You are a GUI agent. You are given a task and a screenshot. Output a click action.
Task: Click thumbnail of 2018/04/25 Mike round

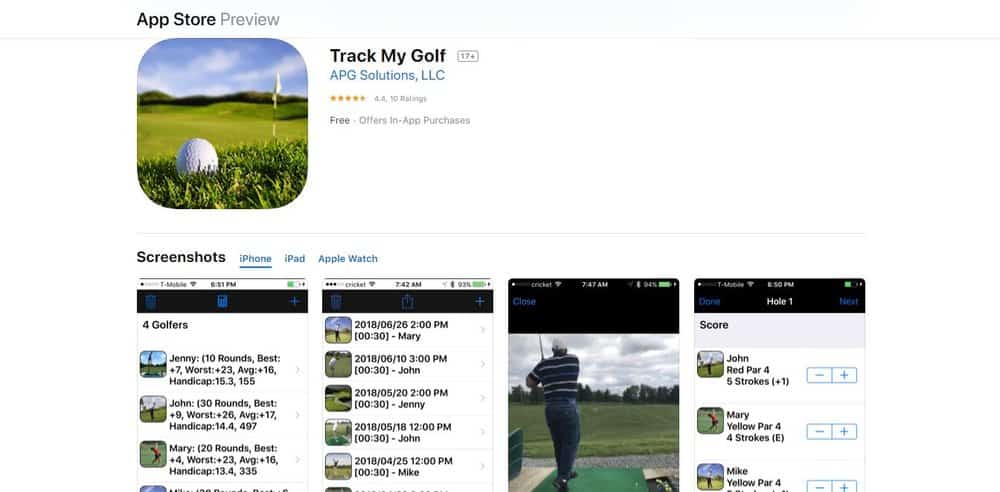pos(338,466)
